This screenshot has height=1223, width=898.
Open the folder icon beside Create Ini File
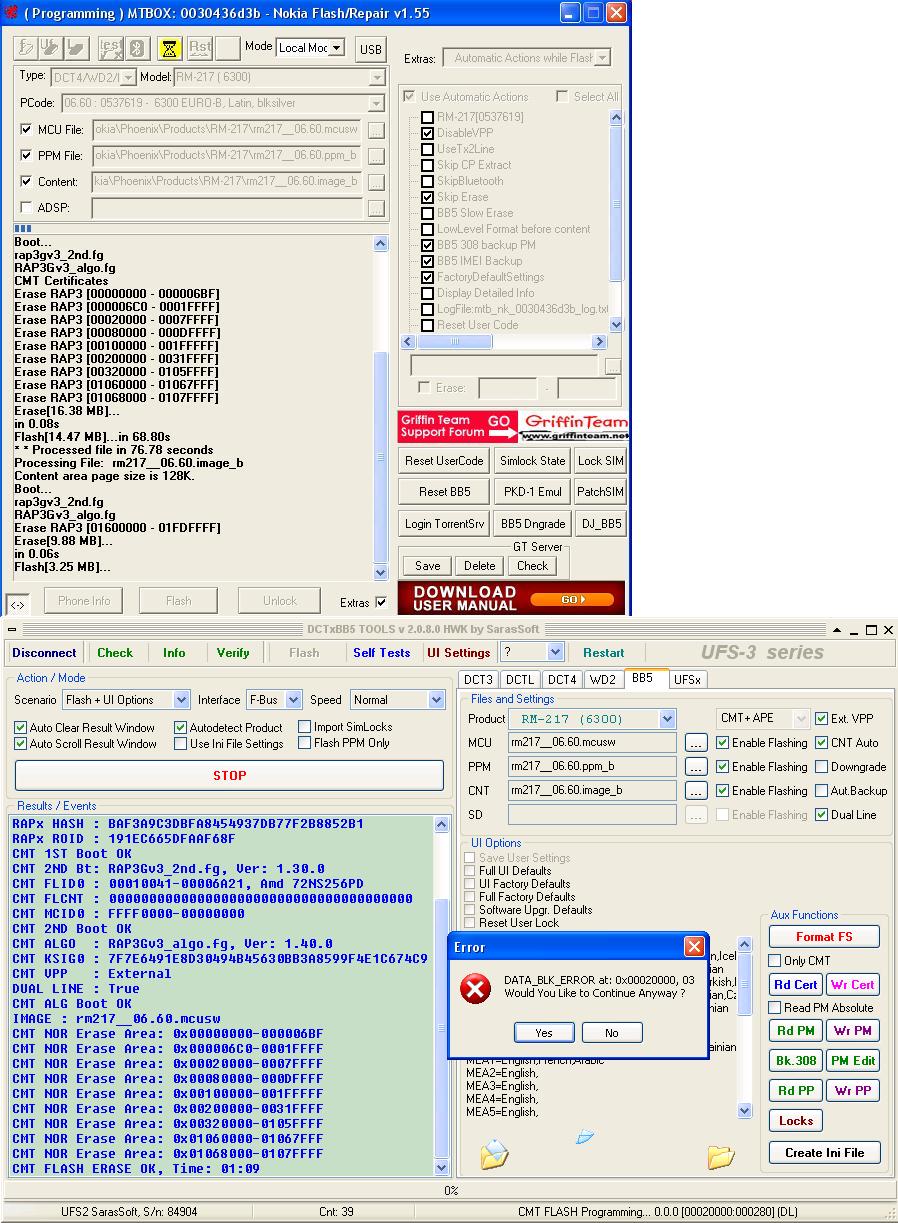721,1157
